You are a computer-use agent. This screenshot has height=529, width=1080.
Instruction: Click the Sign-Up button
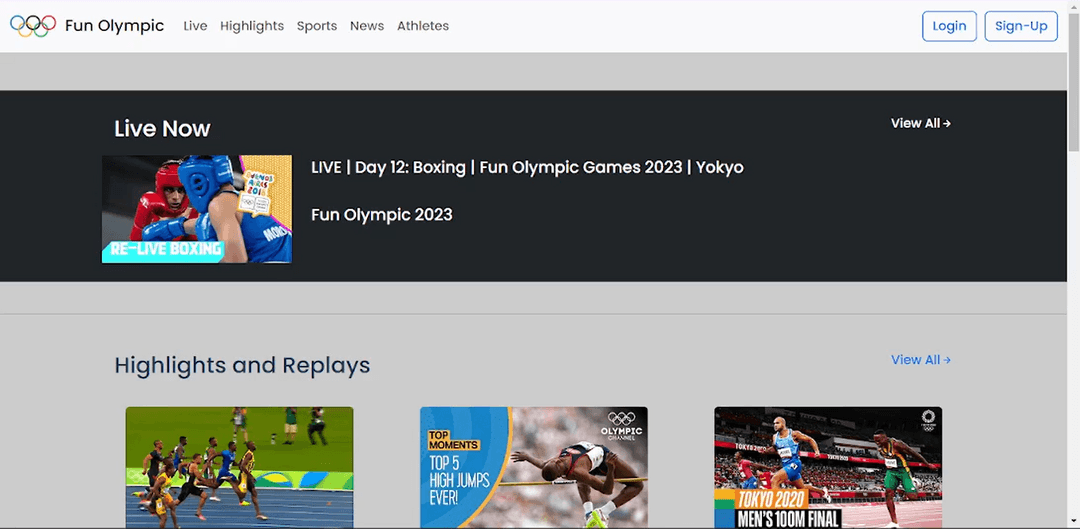(1021, 26)
